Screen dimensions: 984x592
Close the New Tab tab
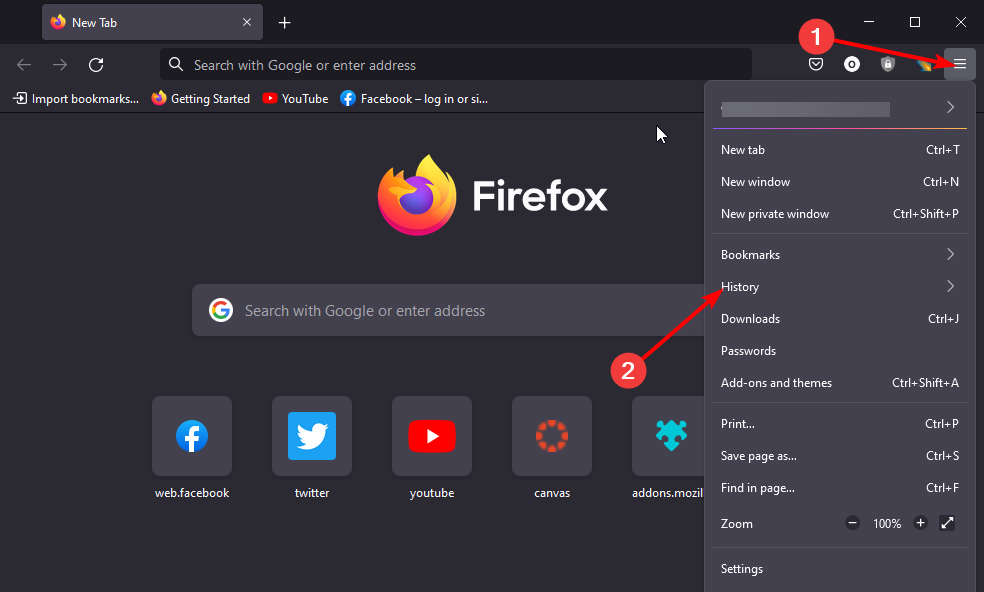(247, 22)
